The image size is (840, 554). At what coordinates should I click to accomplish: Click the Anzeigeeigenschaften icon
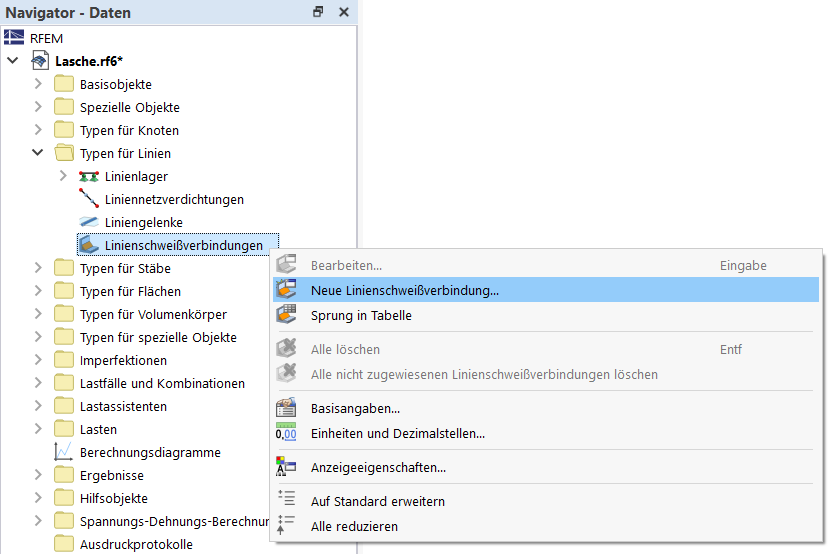click(x=286, y=467)
